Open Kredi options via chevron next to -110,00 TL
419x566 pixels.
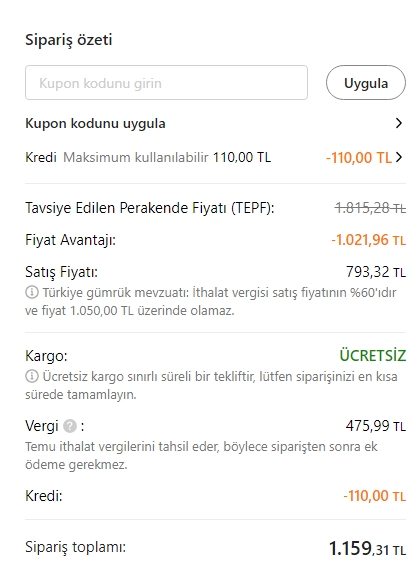tap(399, 157)
